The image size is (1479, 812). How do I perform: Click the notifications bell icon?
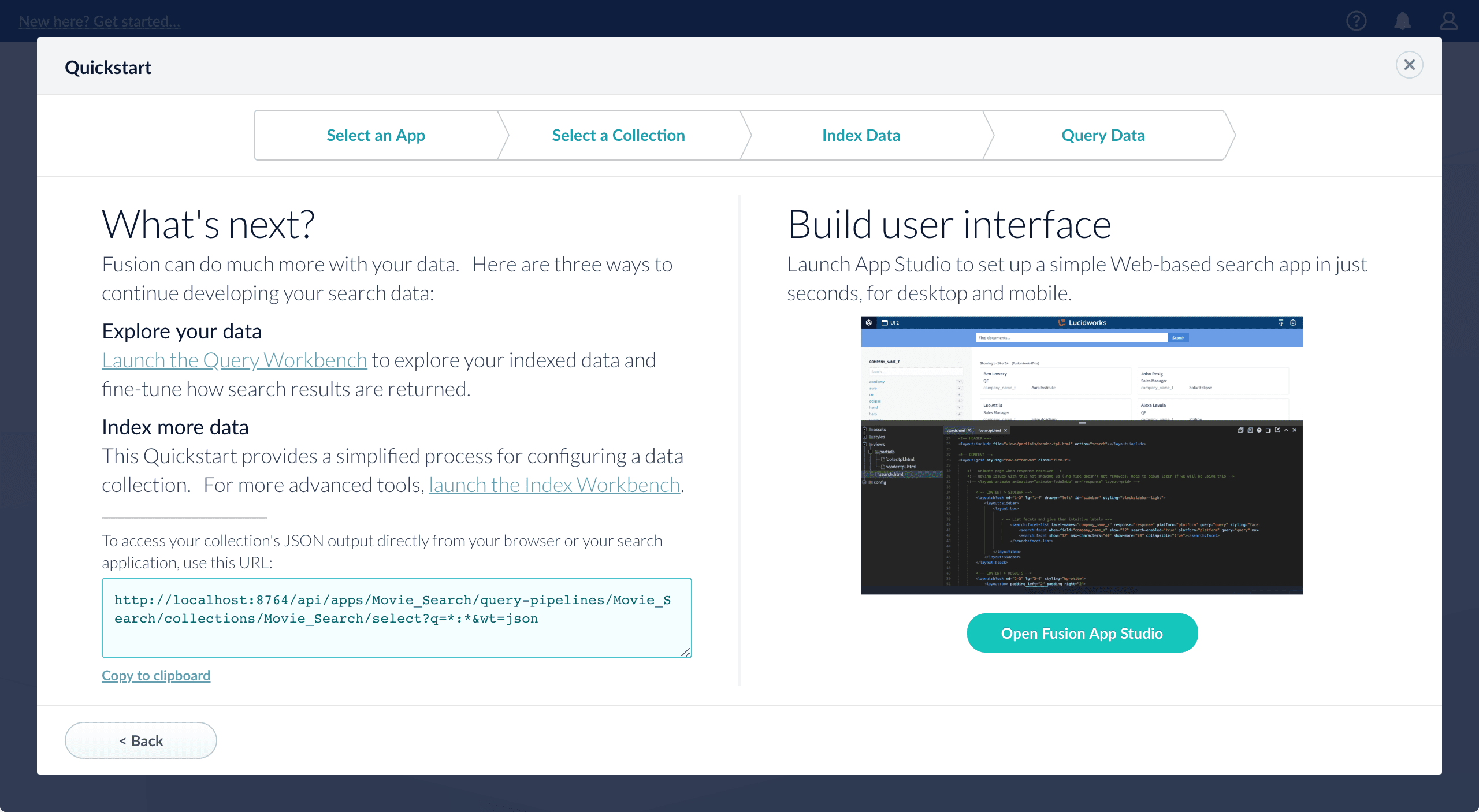[x=1402, y=21]
